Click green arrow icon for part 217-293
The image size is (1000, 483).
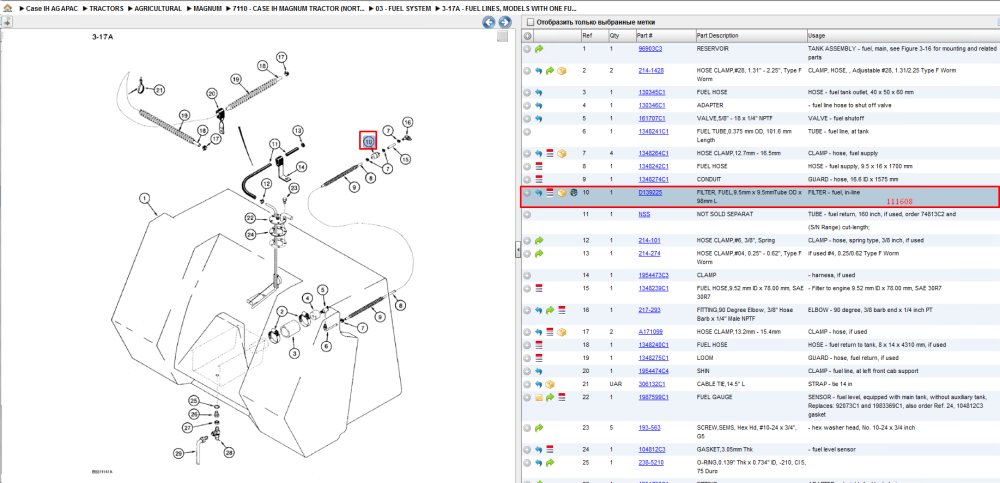click(550, 310)
